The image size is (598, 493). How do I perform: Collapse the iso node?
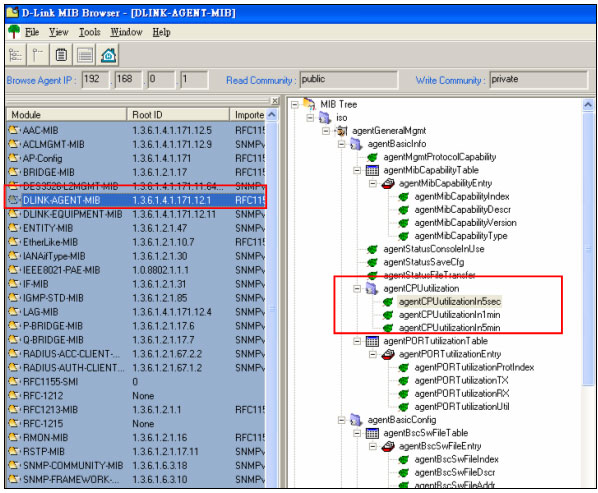pyautogui.click(x=310, y=117)
